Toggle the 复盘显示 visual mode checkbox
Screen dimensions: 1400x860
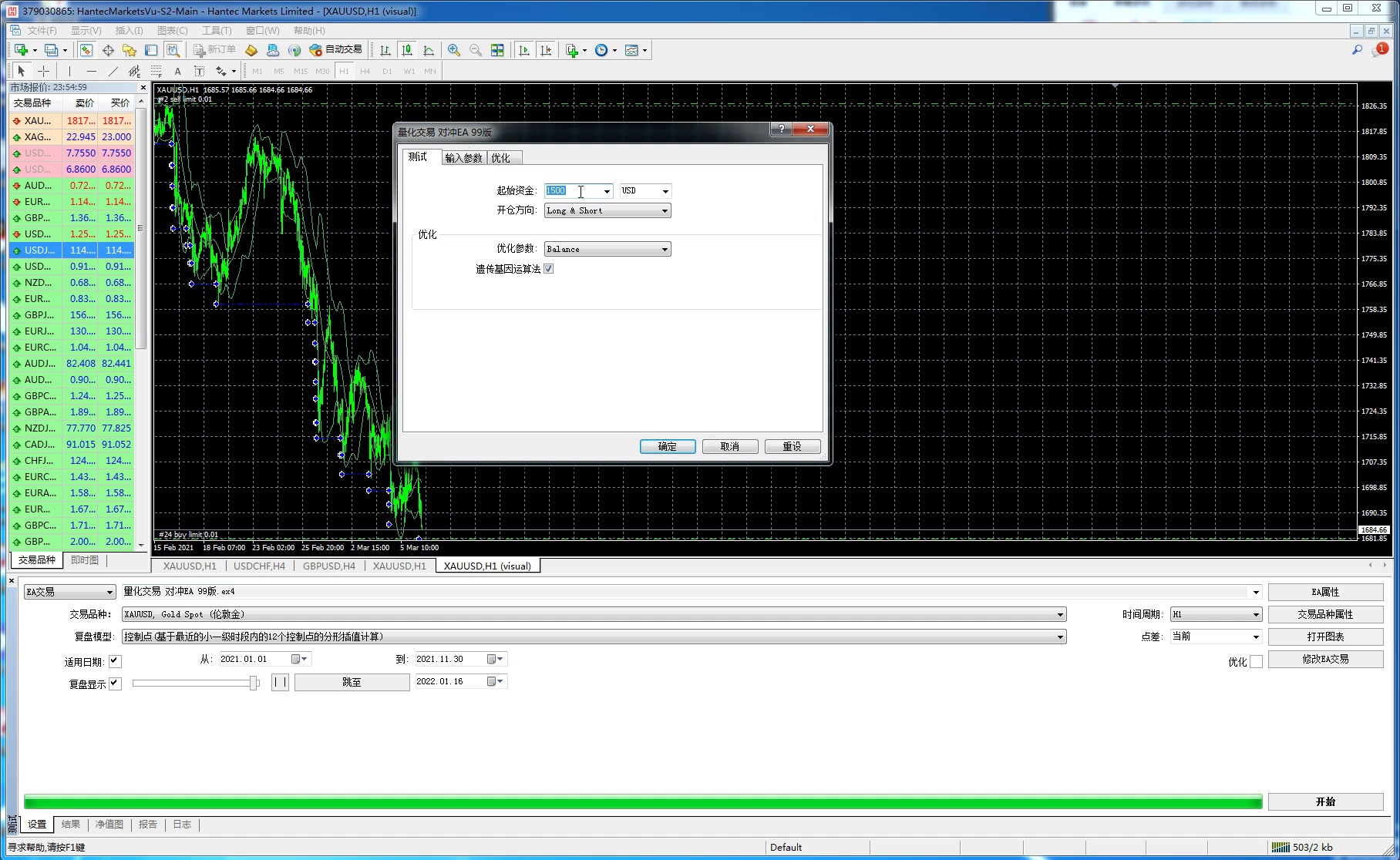click(115, 684)
